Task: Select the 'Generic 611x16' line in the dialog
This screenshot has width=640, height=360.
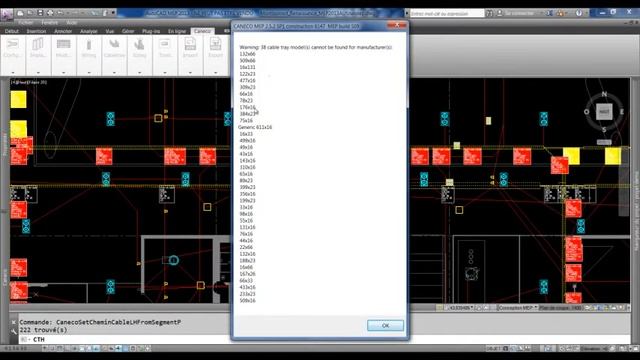Action: tap(255, 127)
